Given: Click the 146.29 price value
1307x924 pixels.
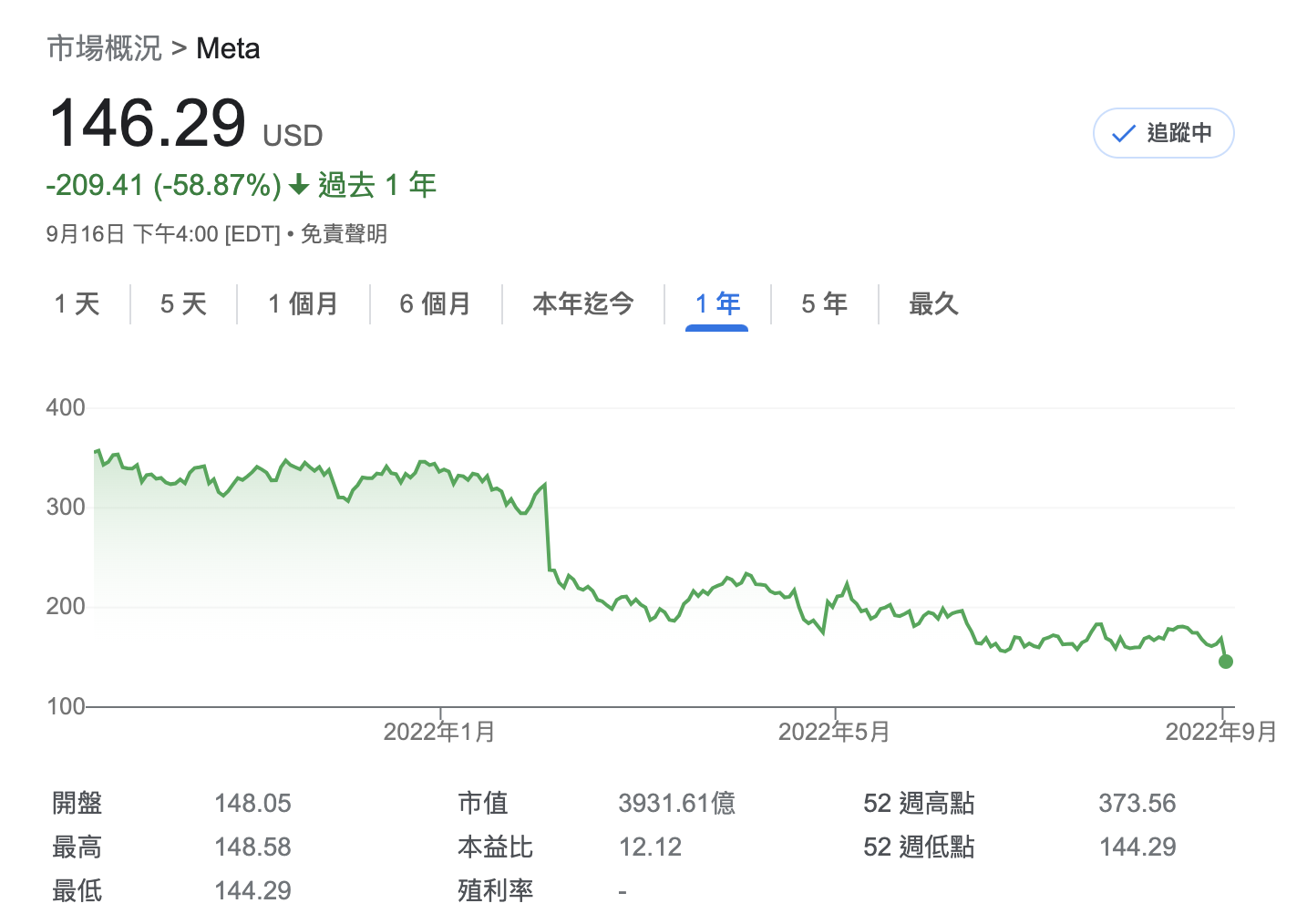Looking at the screenshot, I should 148,123.
